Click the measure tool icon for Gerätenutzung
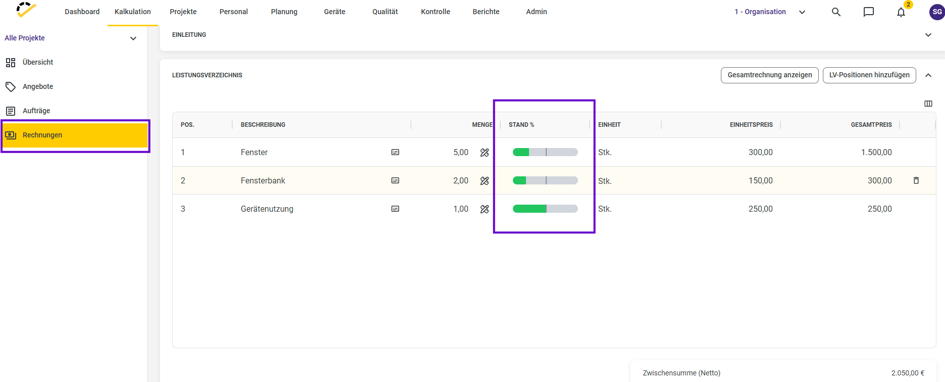The height and width of the screenshot is (382, 945). (x=484, y=209)
